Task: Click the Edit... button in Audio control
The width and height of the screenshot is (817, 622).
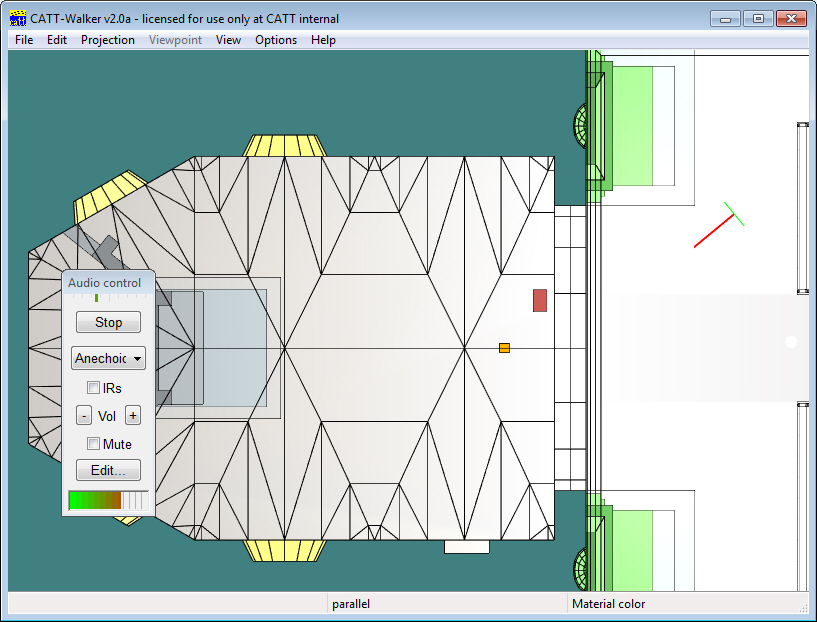Action: pyautogui.click(x=108, y=470)
